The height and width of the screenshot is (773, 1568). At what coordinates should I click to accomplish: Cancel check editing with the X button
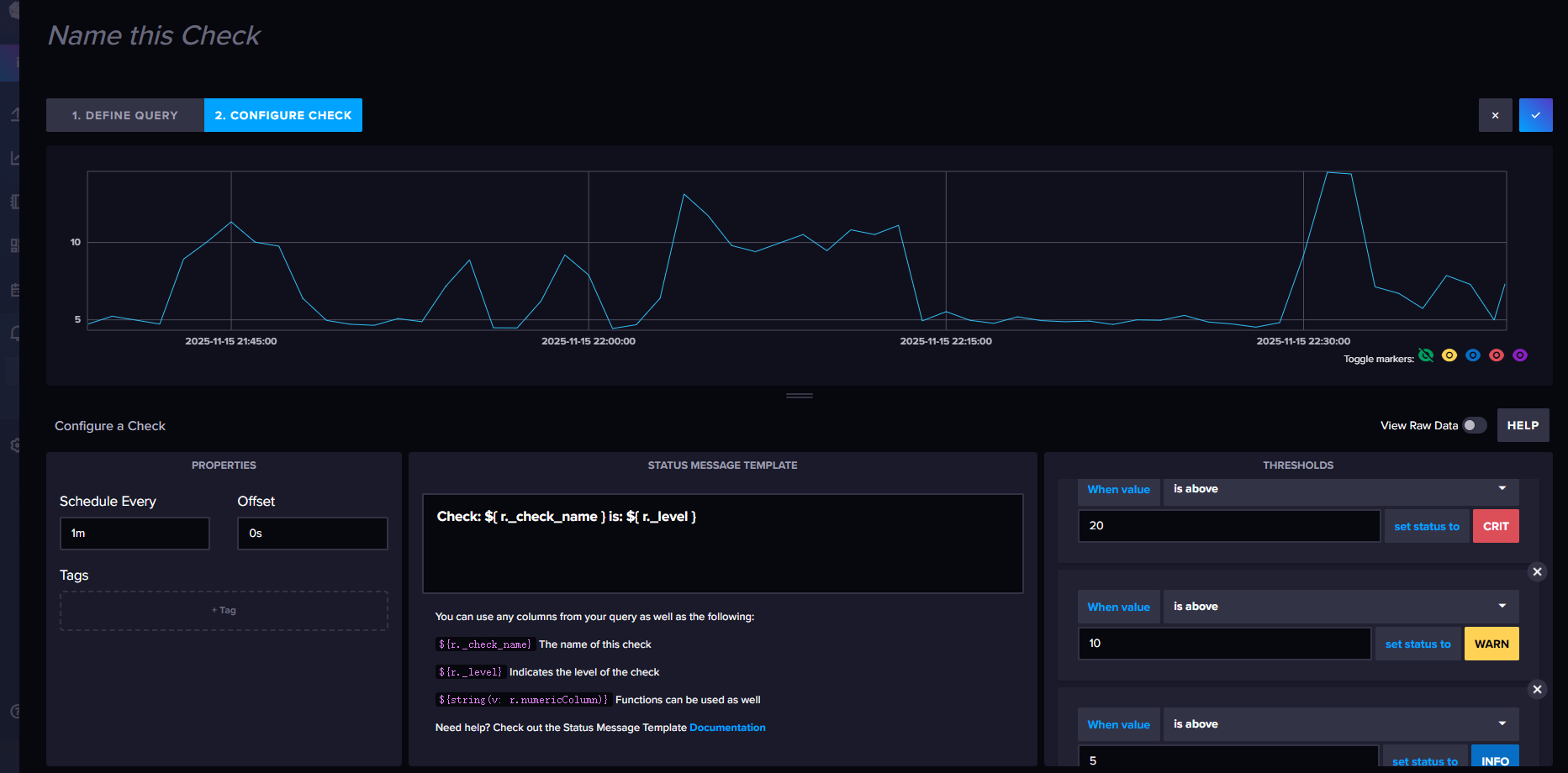[1495, 115]
